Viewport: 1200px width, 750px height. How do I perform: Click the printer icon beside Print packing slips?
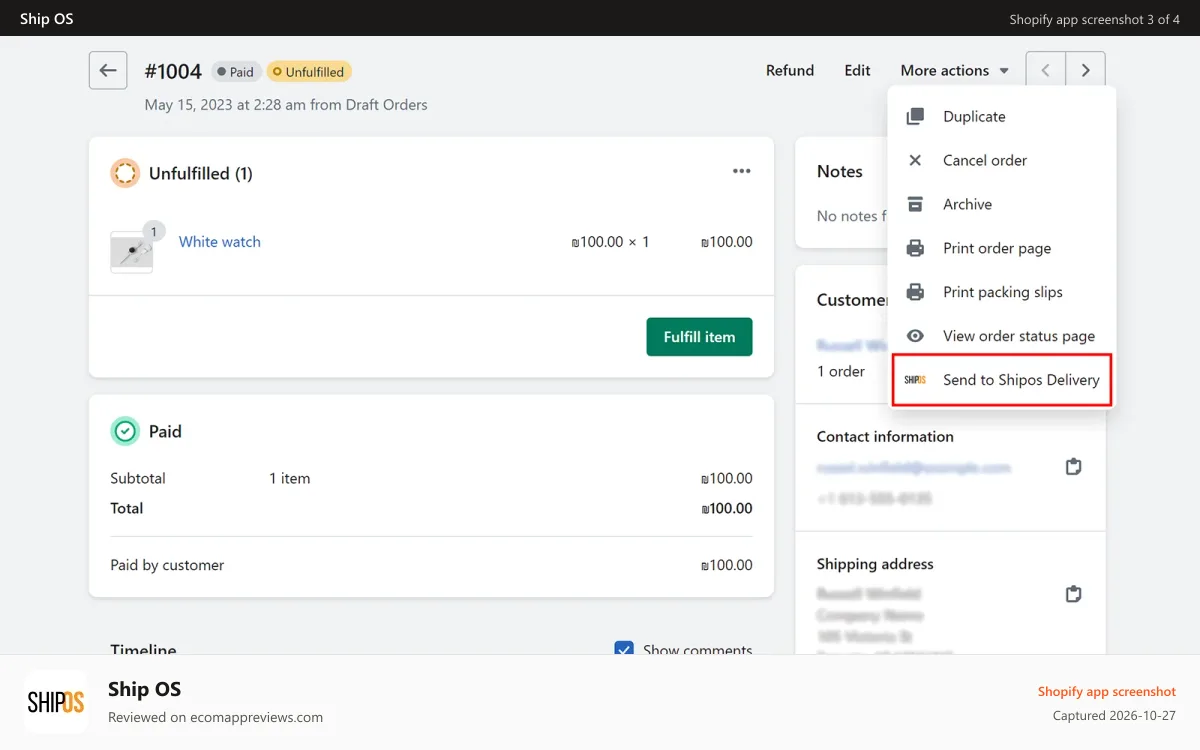click(915, 292)
